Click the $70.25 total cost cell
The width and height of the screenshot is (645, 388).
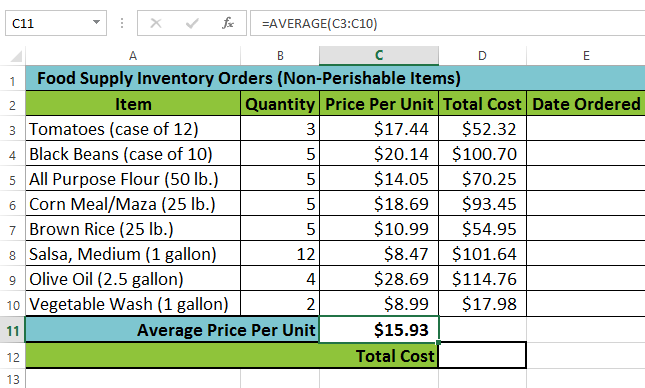(483, 179)
